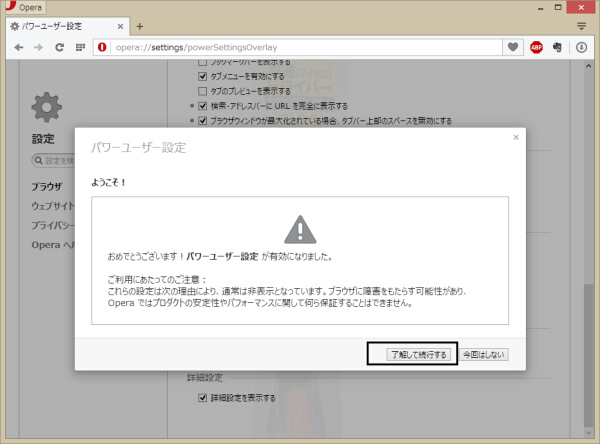
Task: Select the パワーユーザー設定 browser tab
Action: 67,26
